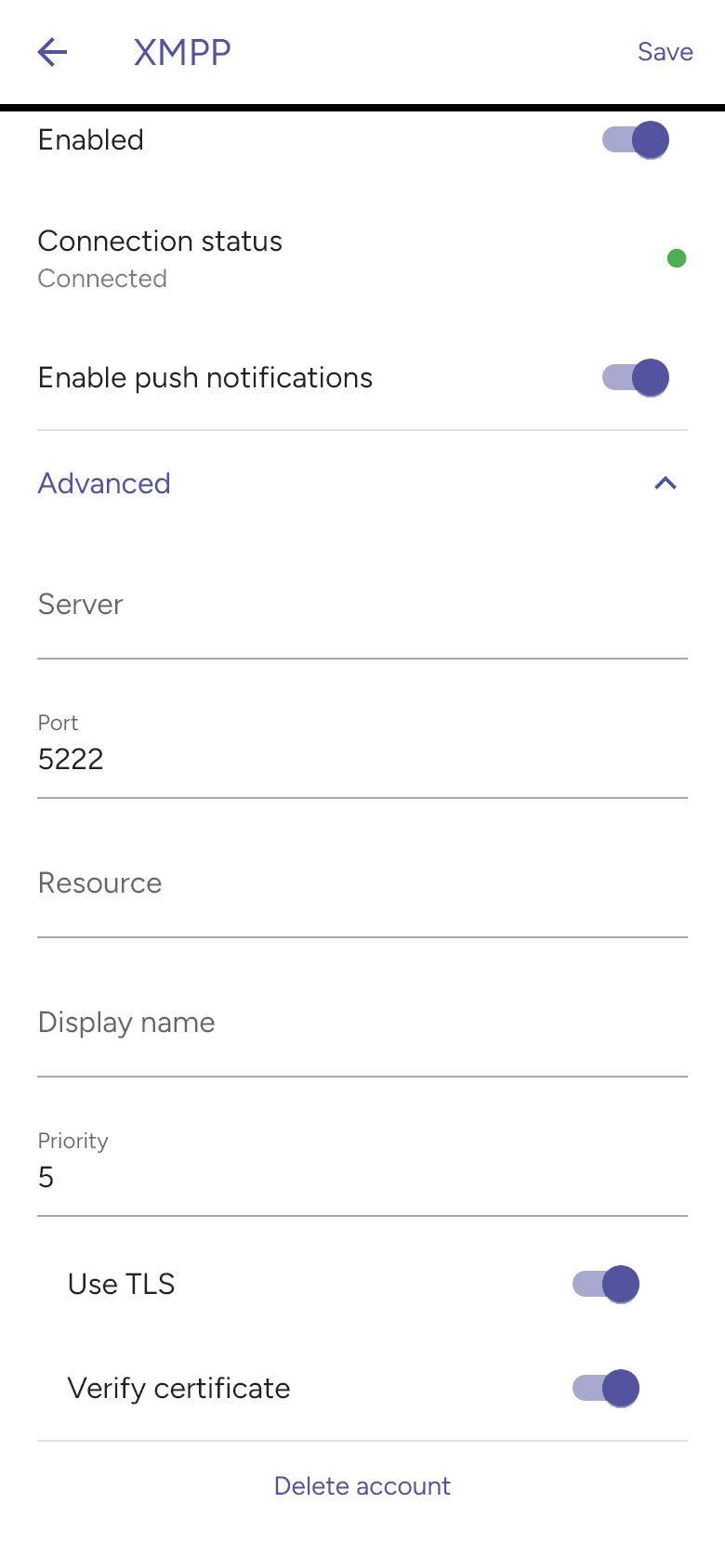Toggle the Enabled switch

(x=636, y=140)
